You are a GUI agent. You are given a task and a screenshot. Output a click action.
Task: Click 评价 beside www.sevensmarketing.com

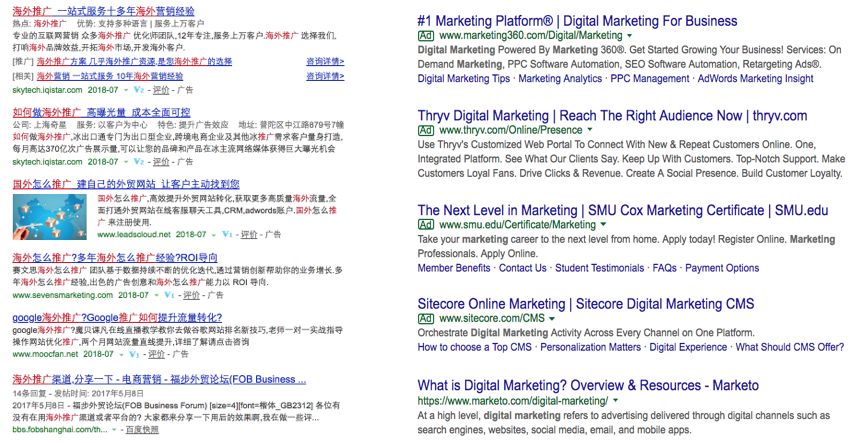(191, 295)
